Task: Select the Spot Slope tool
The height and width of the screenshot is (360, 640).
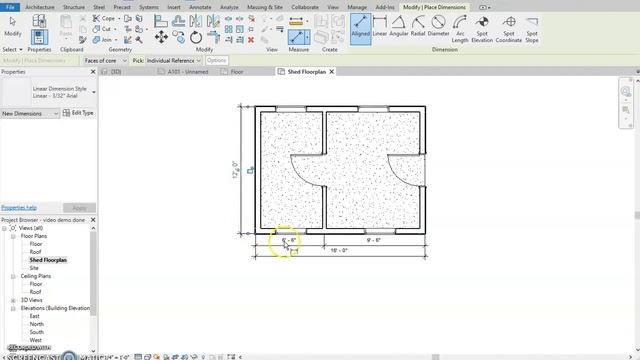Action: [x=532, y=29]
